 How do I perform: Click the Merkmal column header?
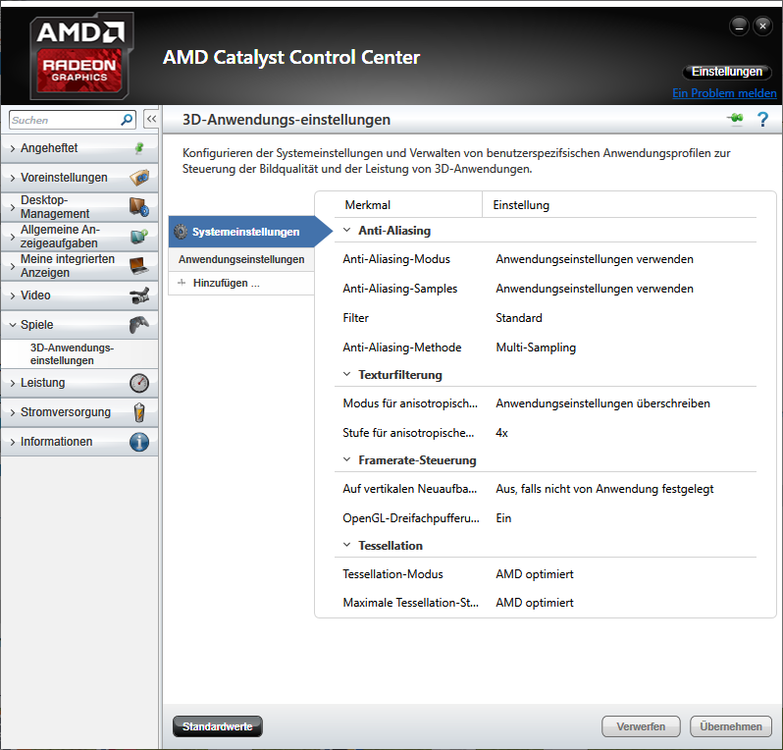pyautogui.click(x=368, y=205)
